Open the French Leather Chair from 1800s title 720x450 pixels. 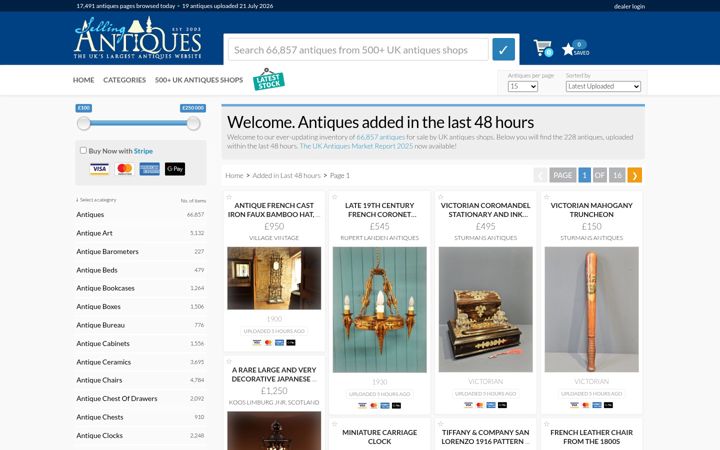click(591, 437)
